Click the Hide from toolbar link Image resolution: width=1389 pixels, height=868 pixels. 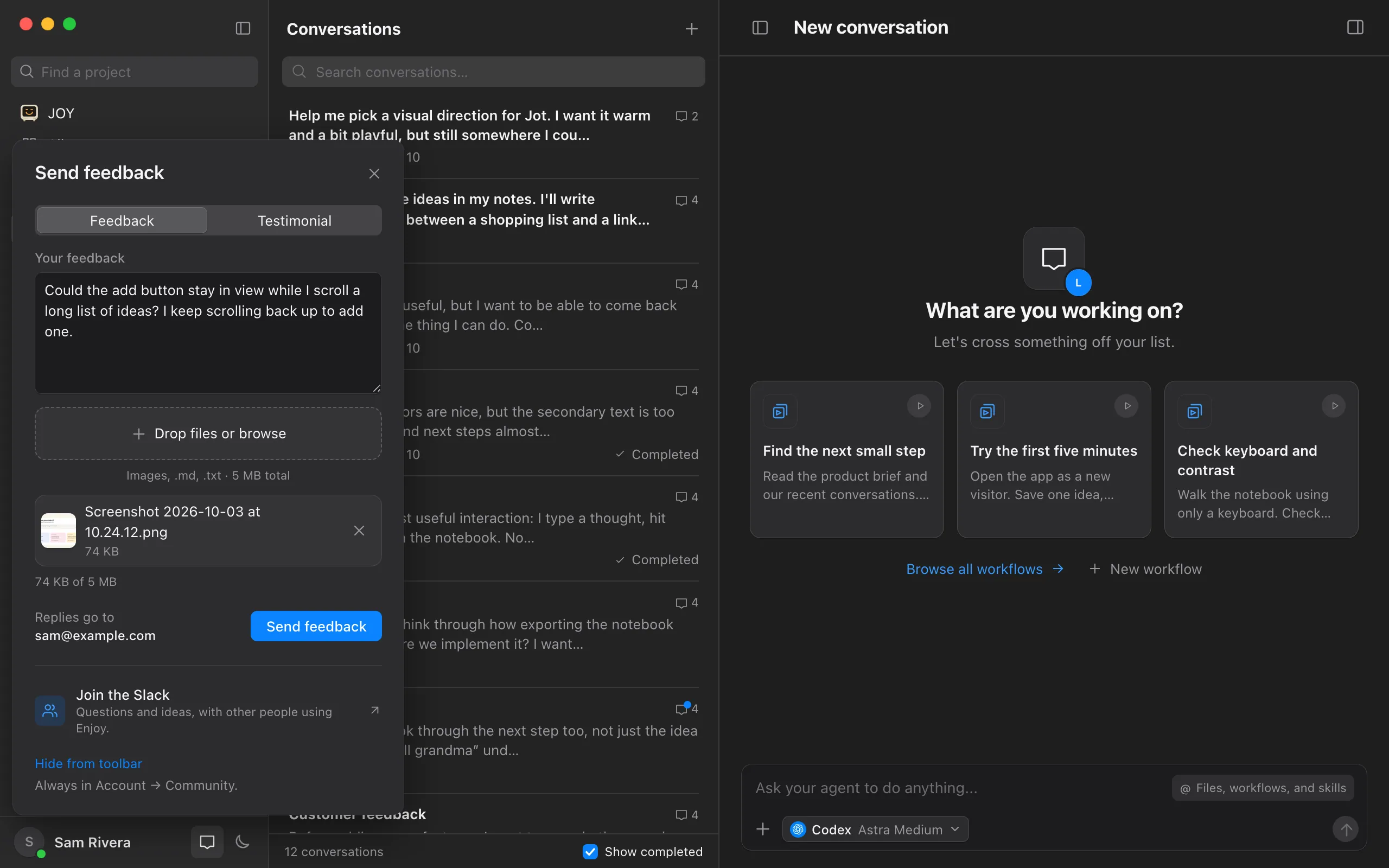point(88,763)
